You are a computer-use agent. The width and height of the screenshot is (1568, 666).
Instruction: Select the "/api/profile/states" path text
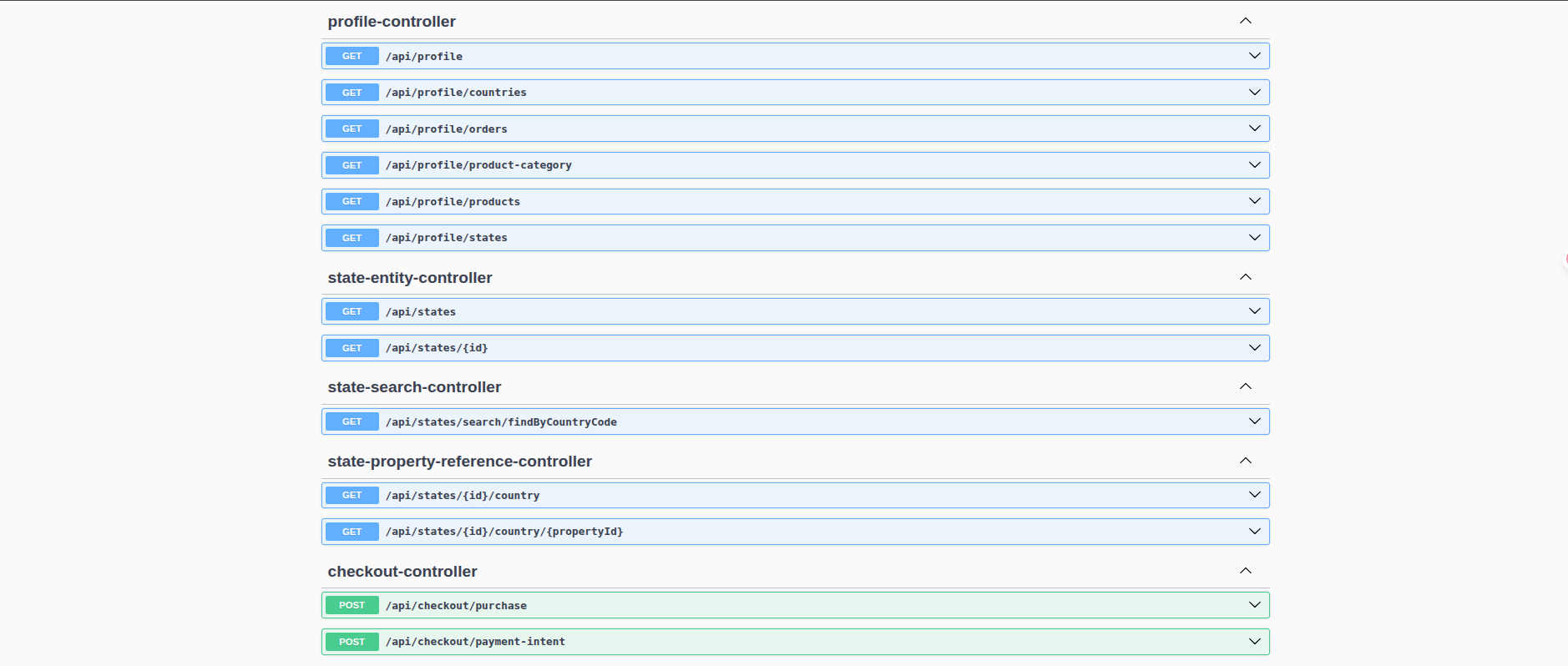[x=447, y=238]
